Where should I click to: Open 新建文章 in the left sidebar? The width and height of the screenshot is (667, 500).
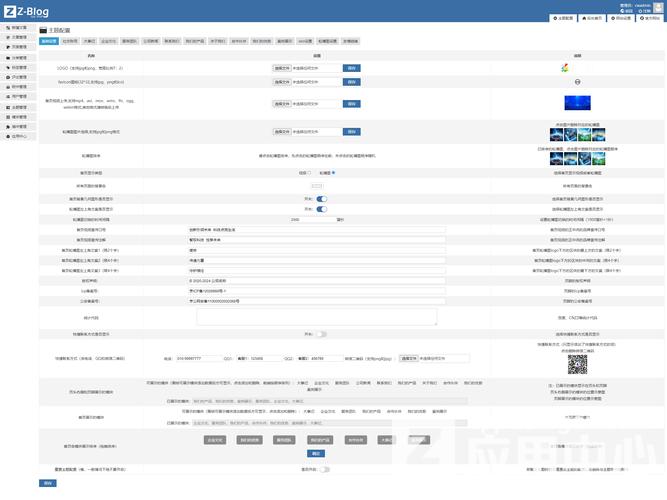tap(18, 28)
